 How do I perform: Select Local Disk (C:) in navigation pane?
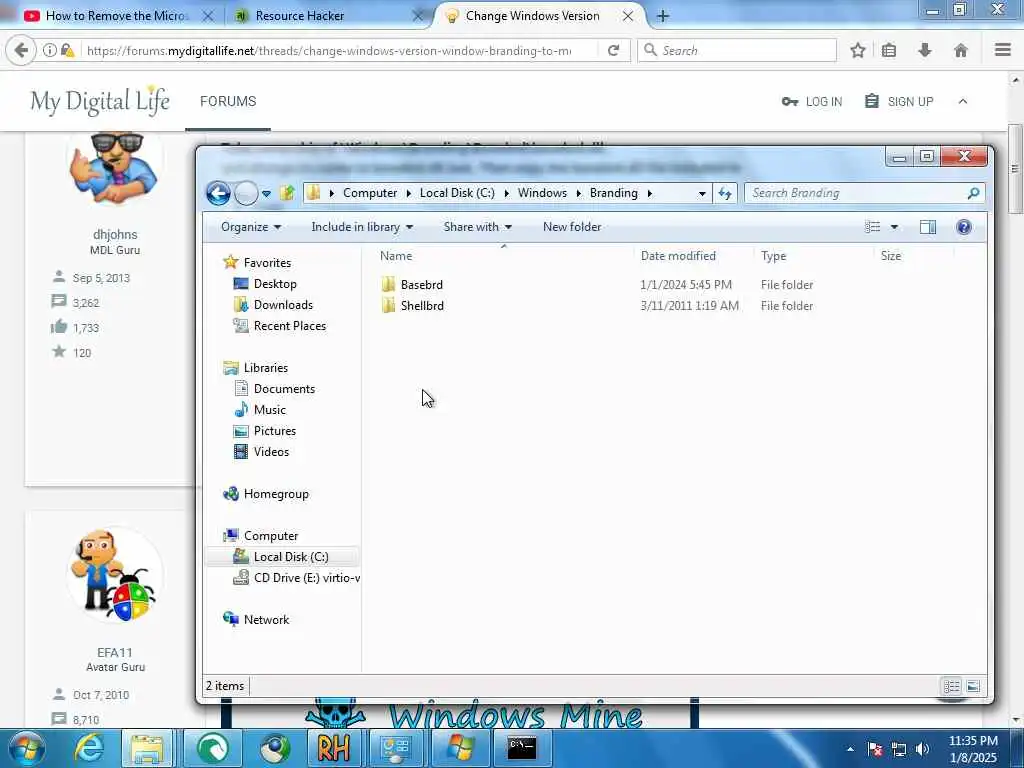coord(291,556)
